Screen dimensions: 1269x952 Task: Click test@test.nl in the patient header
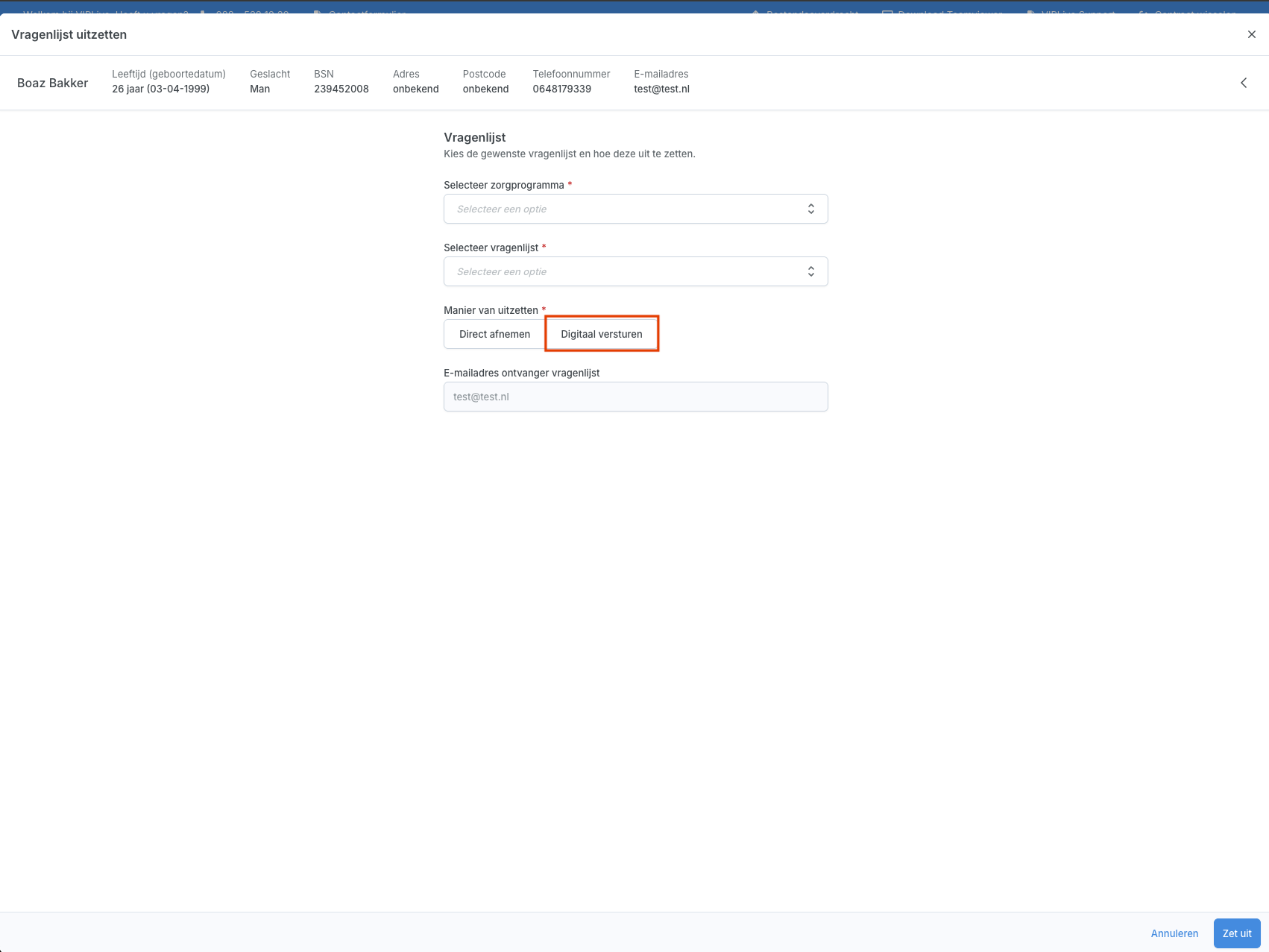tap(661, 89)
